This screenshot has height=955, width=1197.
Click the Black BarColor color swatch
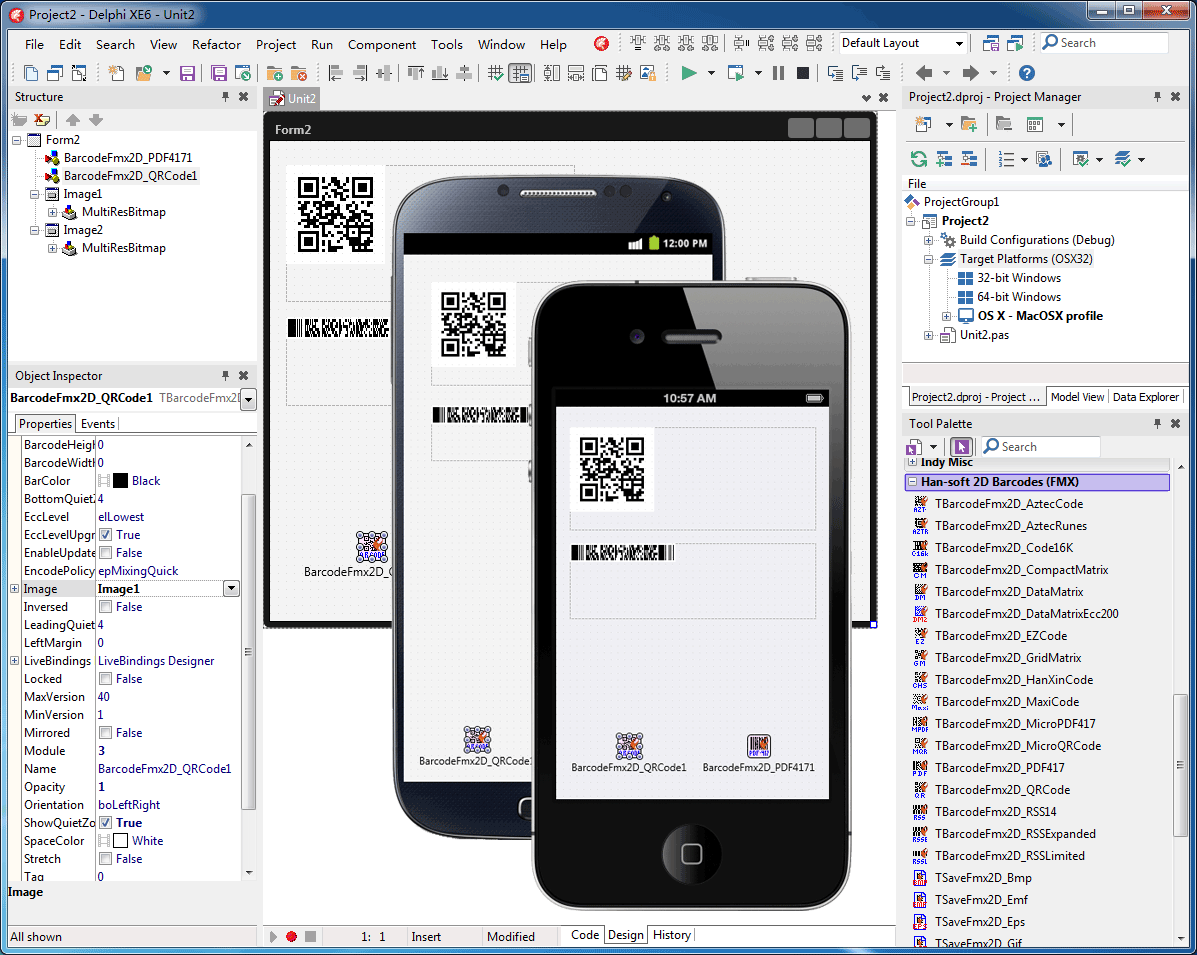click(x=120, y=480)
